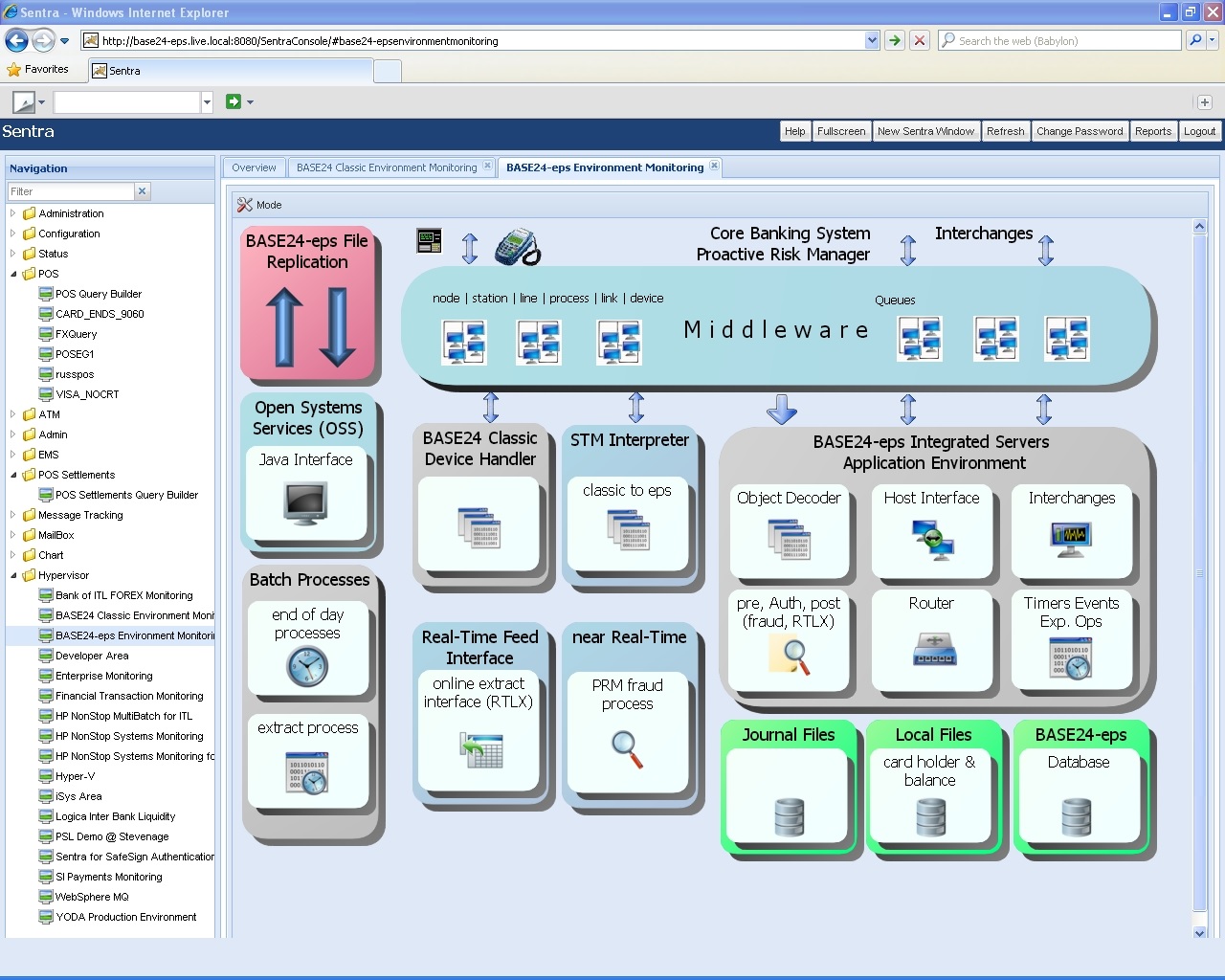Image resolution: width=1225 pixels, height=980 pixels.
Task: Click first network node icon under node label
Action: click(464, 342)
